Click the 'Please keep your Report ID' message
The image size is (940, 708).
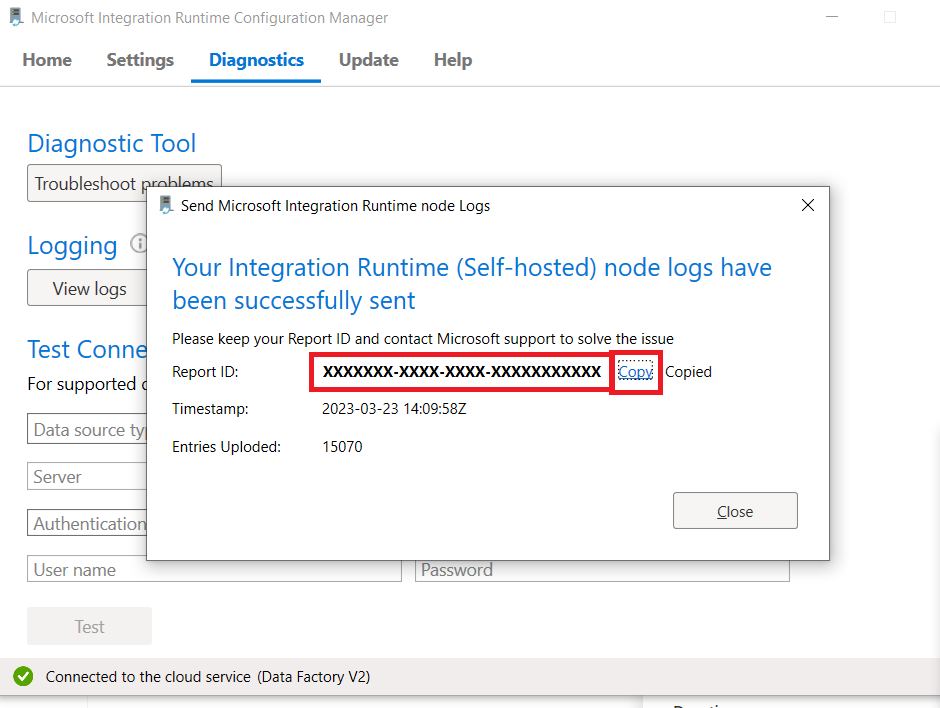pyautogui.click(x=423, y=339)
